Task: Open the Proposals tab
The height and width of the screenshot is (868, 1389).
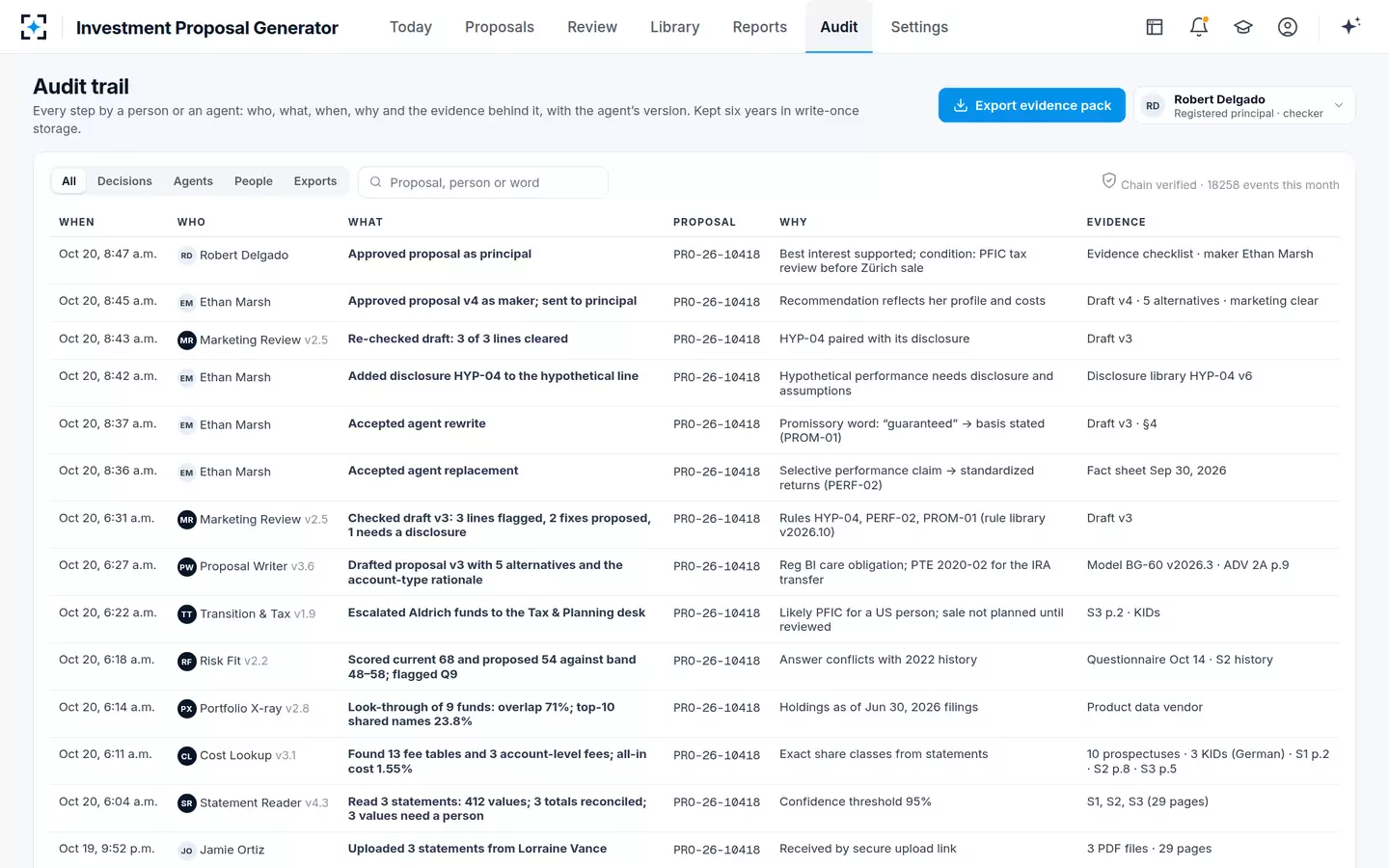Action: pos(500,27)
